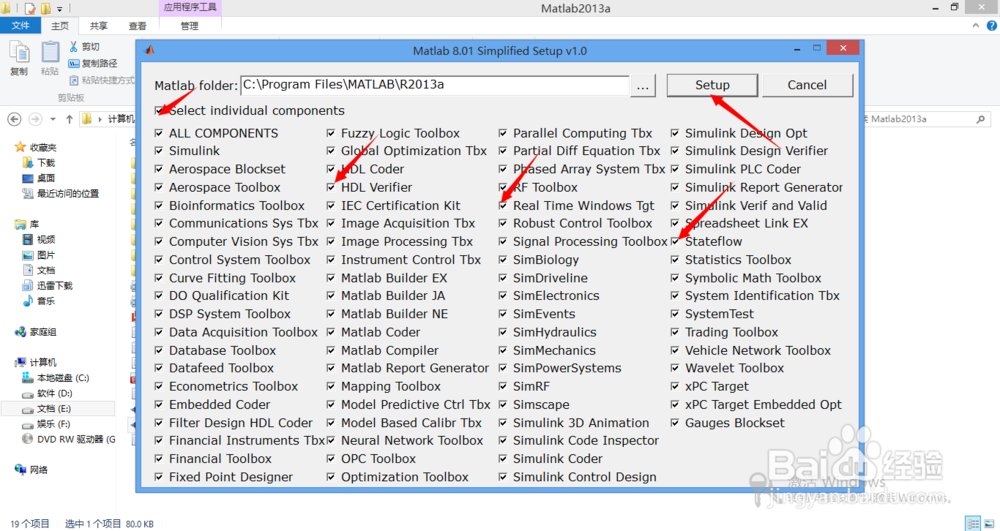Open folder browse ellipsis button

(x=643, y=85)
